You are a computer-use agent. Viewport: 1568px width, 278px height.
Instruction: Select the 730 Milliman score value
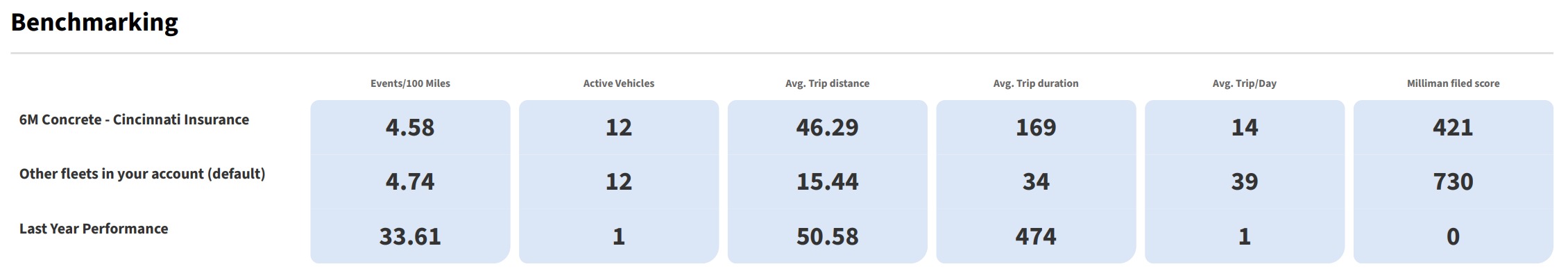tap(1453, 181)
